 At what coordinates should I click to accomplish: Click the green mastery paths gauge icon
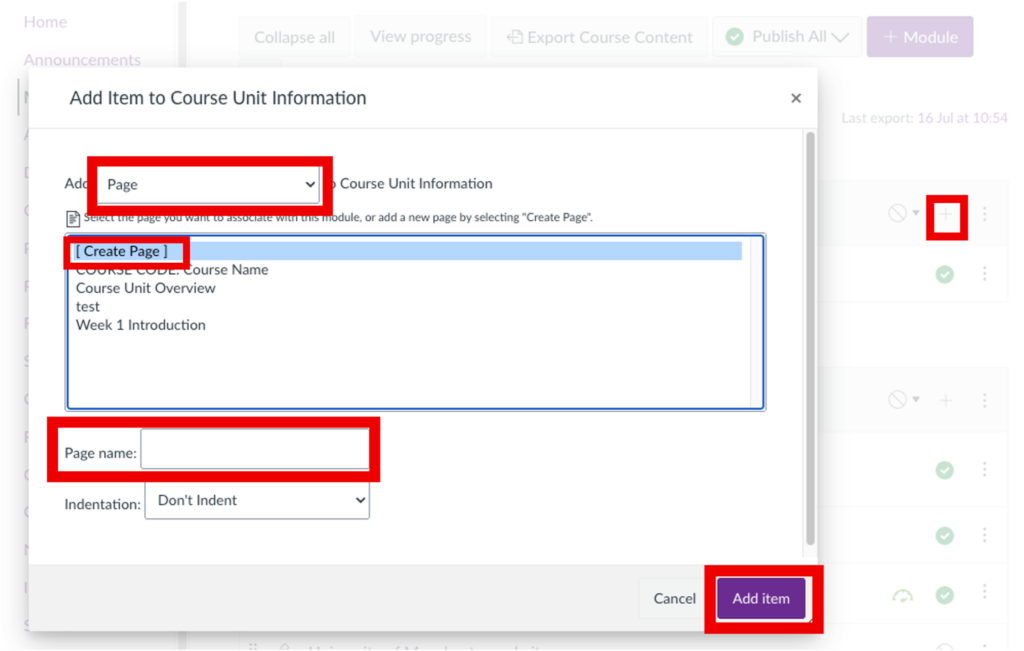(x=903, y=596)
